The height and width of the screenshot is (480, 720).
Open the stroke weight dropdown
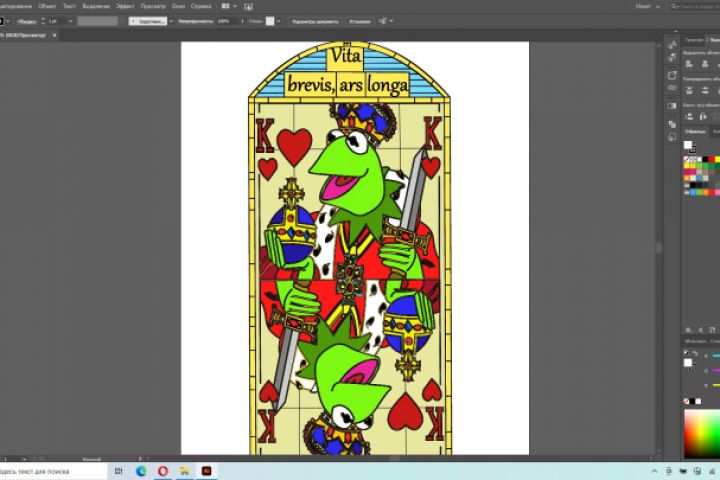point(70,21)
